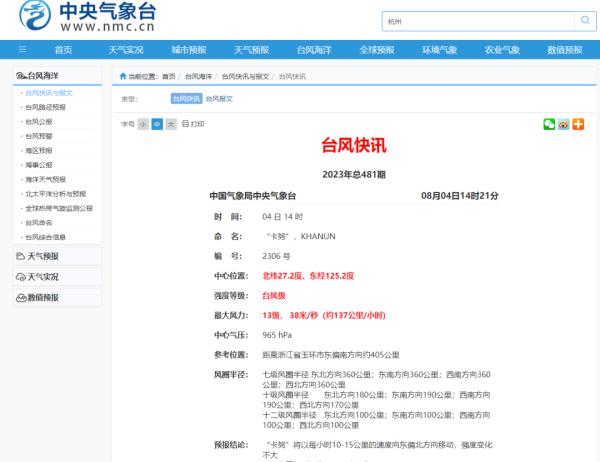Screen dimensions: 600x462
Task: Open 全球热带气旋监测公报 sidebar link
Action: tap(59, 208)
